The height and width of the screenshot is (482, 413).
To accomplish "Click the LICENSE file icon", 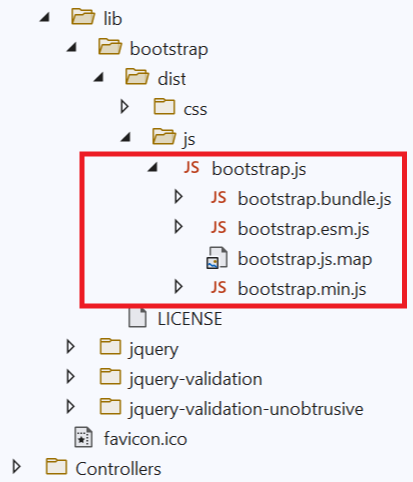I will 137,318.
